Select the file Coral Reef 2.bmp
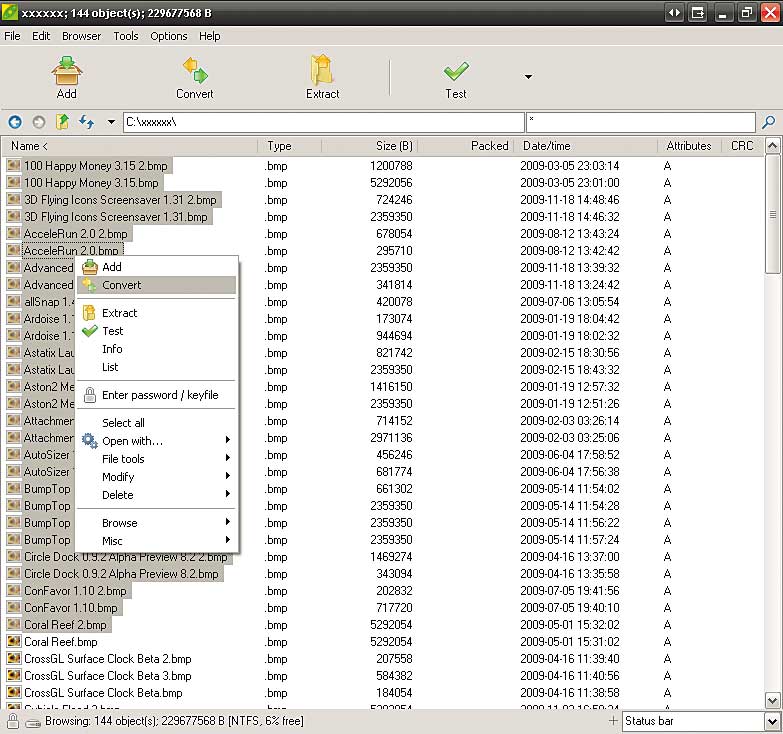Viewport: 783px width, 734px height. coord(65,625)
